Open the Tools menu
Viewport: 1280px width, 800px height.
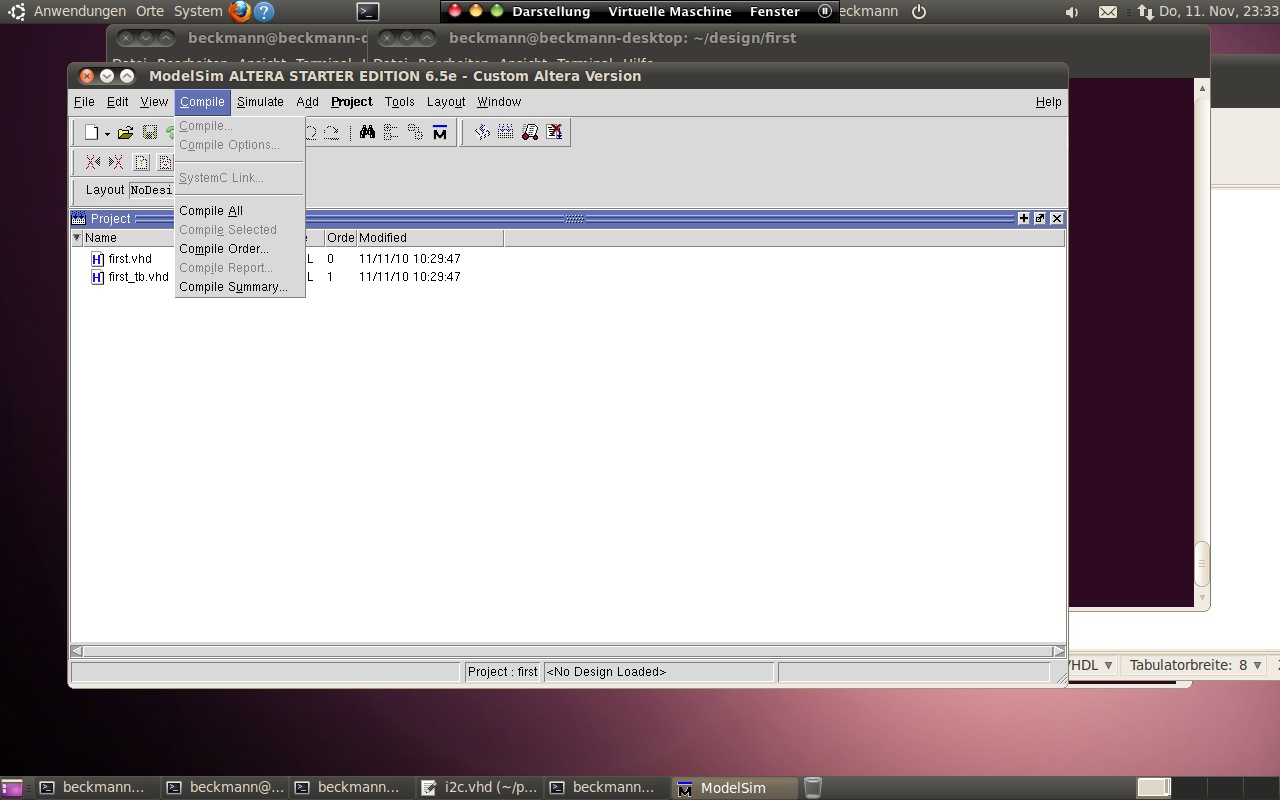pos(399,102)
